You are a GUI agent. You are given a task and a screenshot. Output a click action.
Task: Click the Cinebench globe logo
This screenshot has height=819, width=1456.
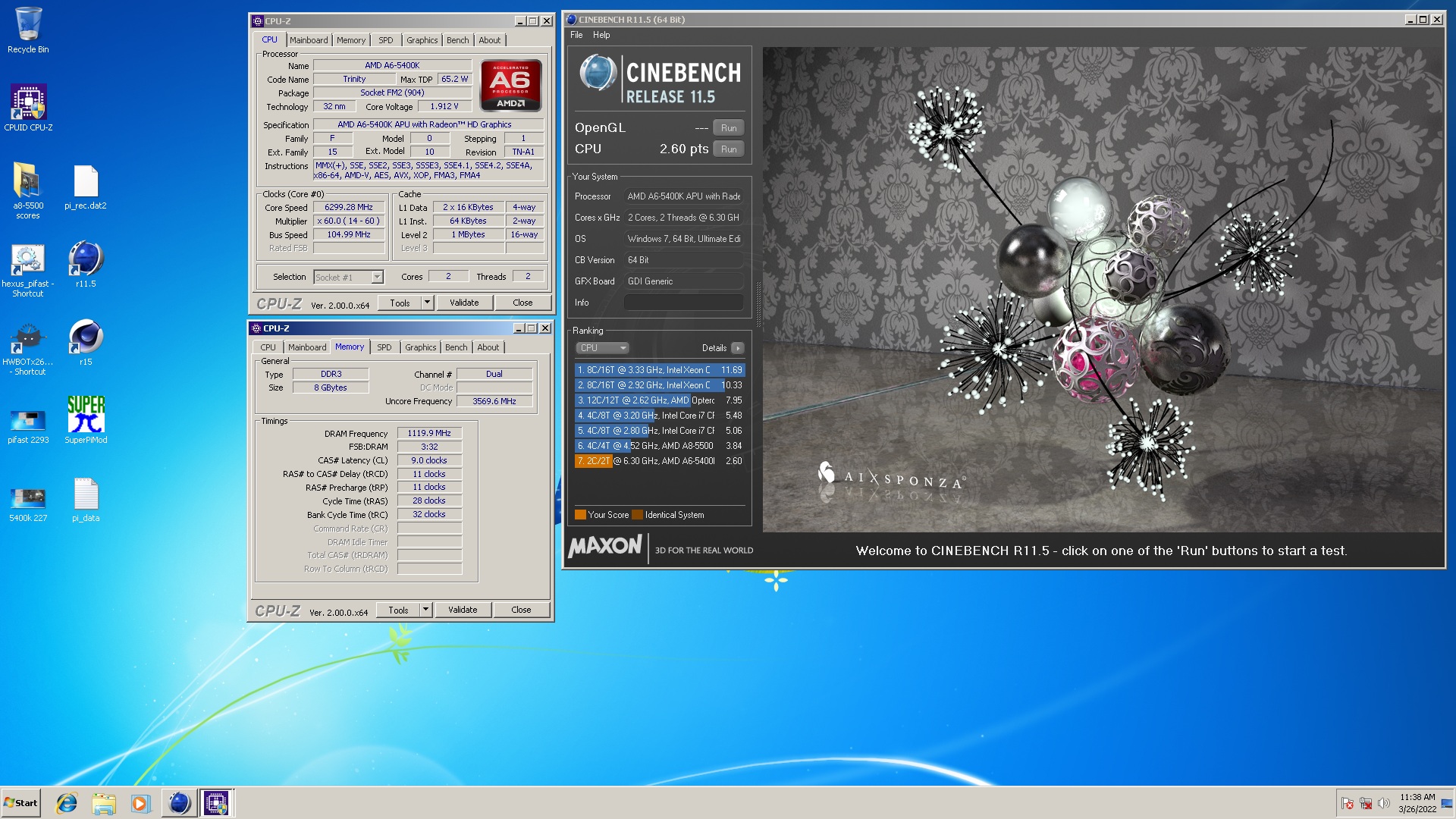[598, 74]
